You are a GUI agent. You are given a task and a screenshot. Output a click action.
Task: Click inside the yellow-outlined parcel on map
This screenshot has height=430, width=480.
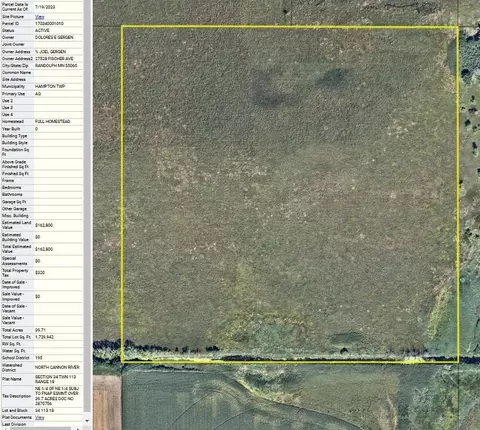290,194
